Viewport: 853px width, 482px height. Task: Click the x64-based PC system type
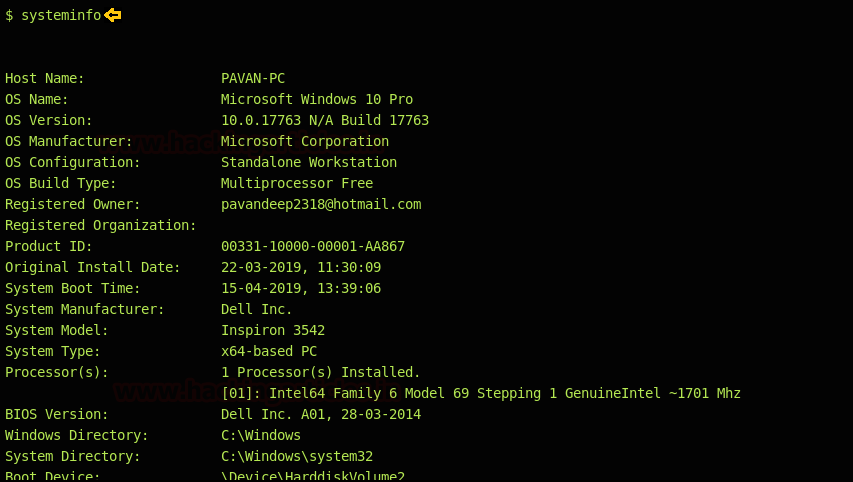click(x=268, y=351)
